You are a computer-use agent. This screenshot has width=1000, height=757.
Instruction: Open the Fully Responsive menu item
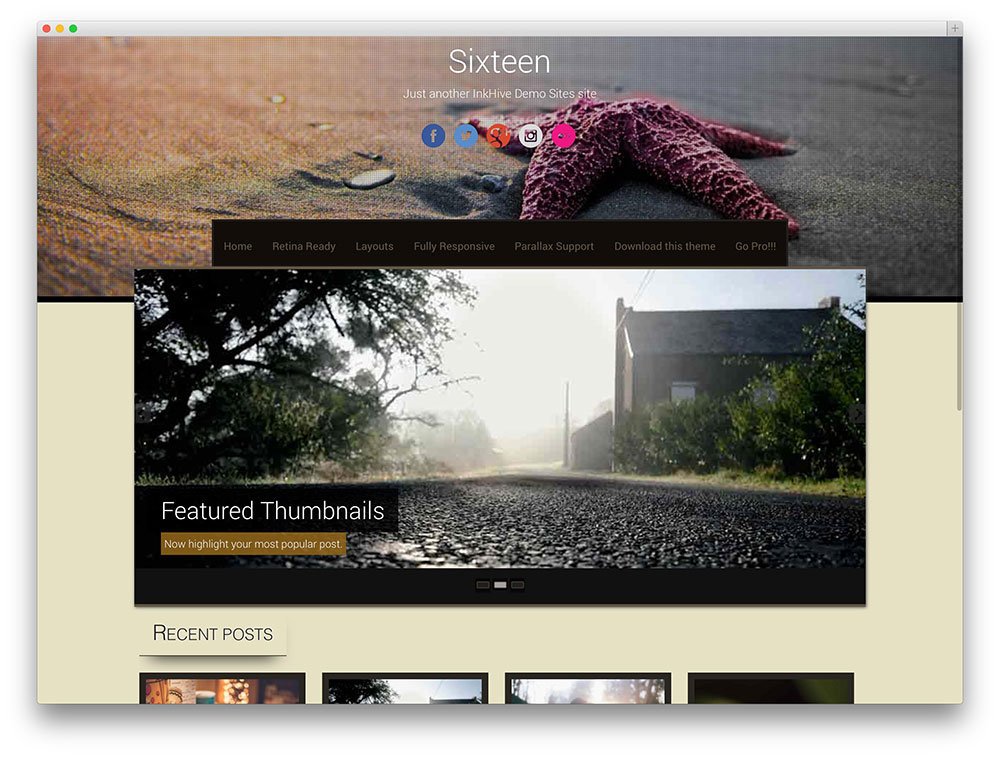[x=454, y=246]
